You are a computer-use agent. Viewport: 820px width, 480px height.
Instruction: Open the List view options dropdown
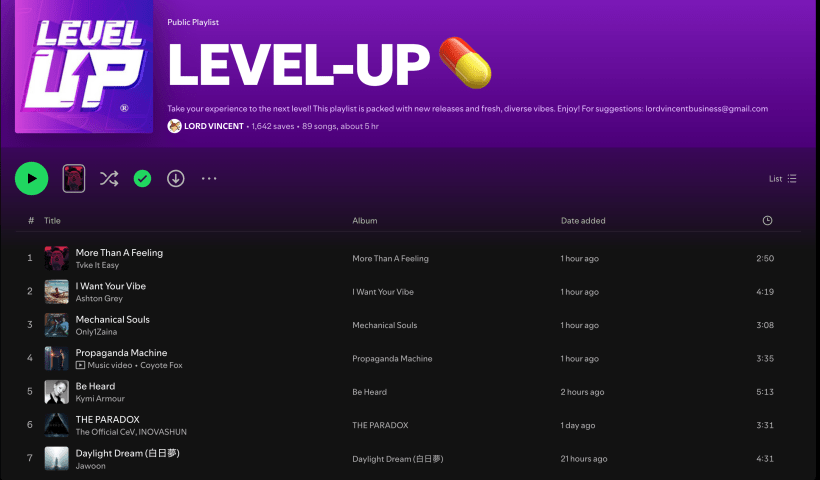point(783,179)
